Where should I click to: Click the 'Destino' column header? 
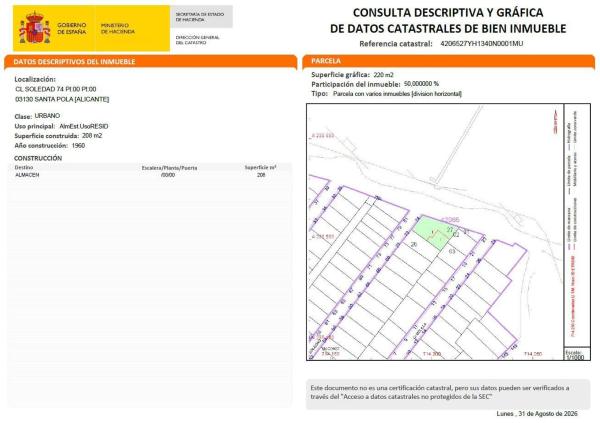pyautogui.click(x=24, y=167)
